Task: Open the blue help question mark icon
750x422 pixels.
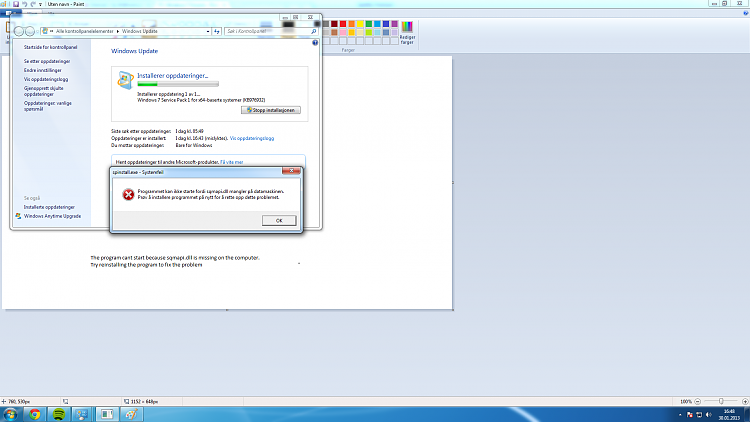Action: coord(315,43)
